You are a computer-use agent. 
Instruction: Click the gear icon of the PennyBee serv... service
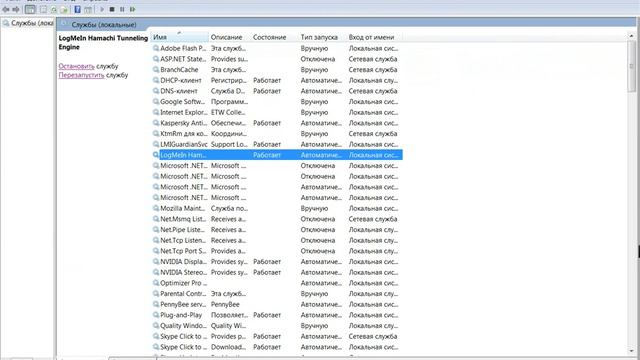[x=156, y=304]
